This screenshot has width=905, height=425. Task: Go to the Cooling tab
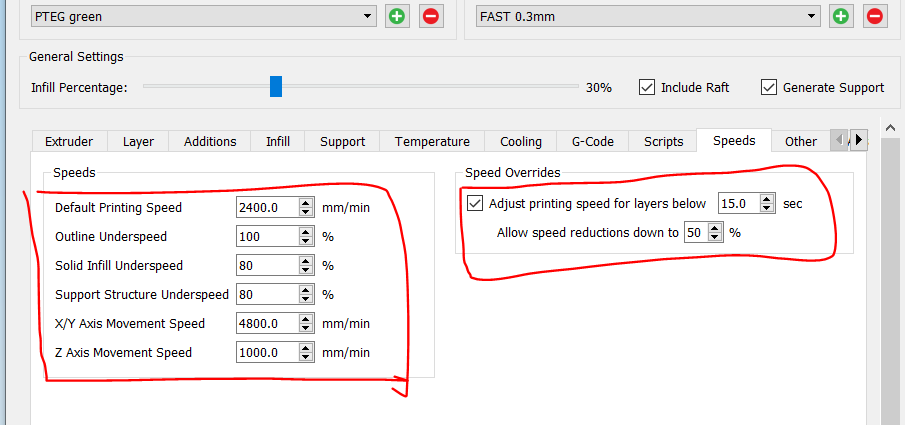pyautogui.click(x=521, y=142)
